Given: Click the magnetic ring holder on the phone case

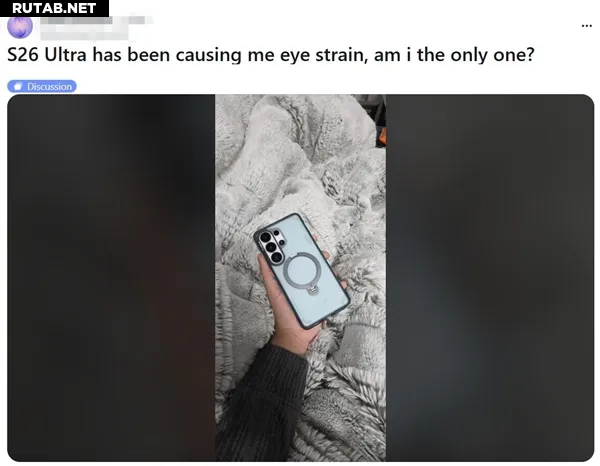Looking at the screenshot, I should click(x=301, y=272).
